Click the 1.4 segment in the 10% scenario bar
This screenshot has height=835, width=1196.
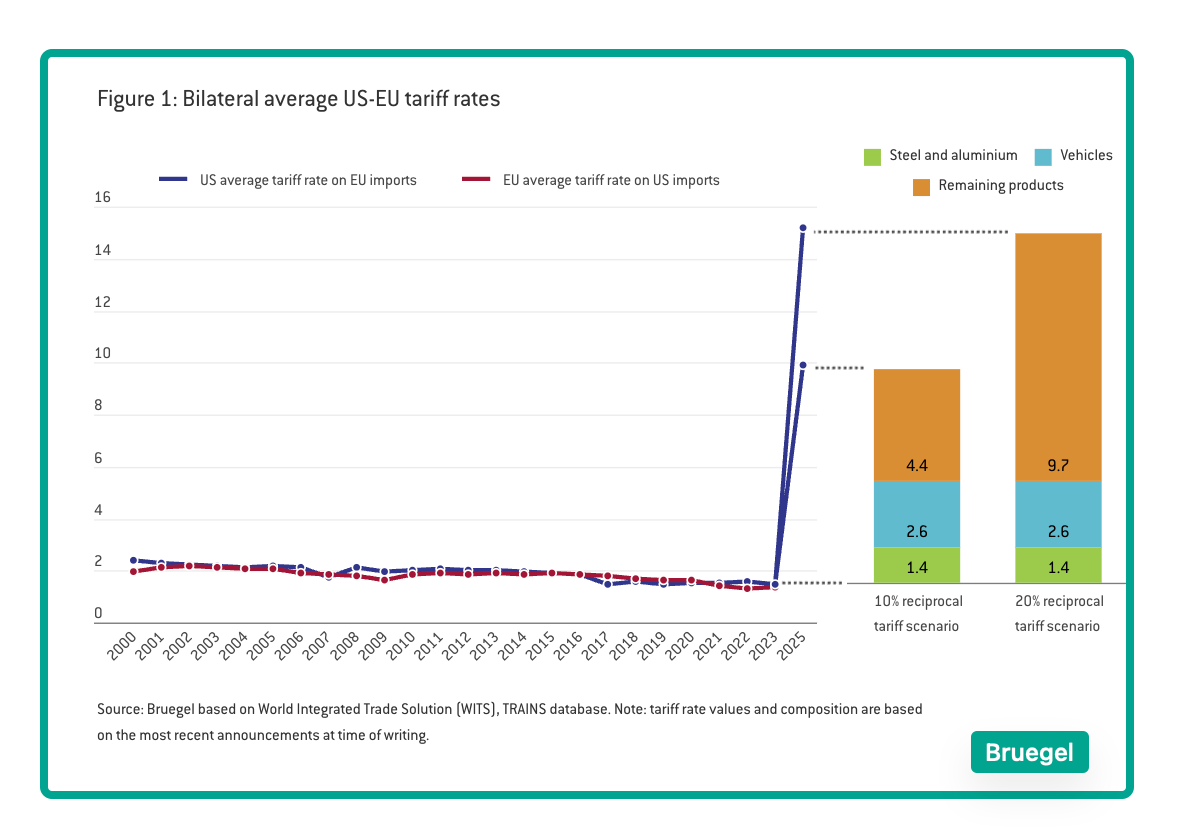point(917,565)
